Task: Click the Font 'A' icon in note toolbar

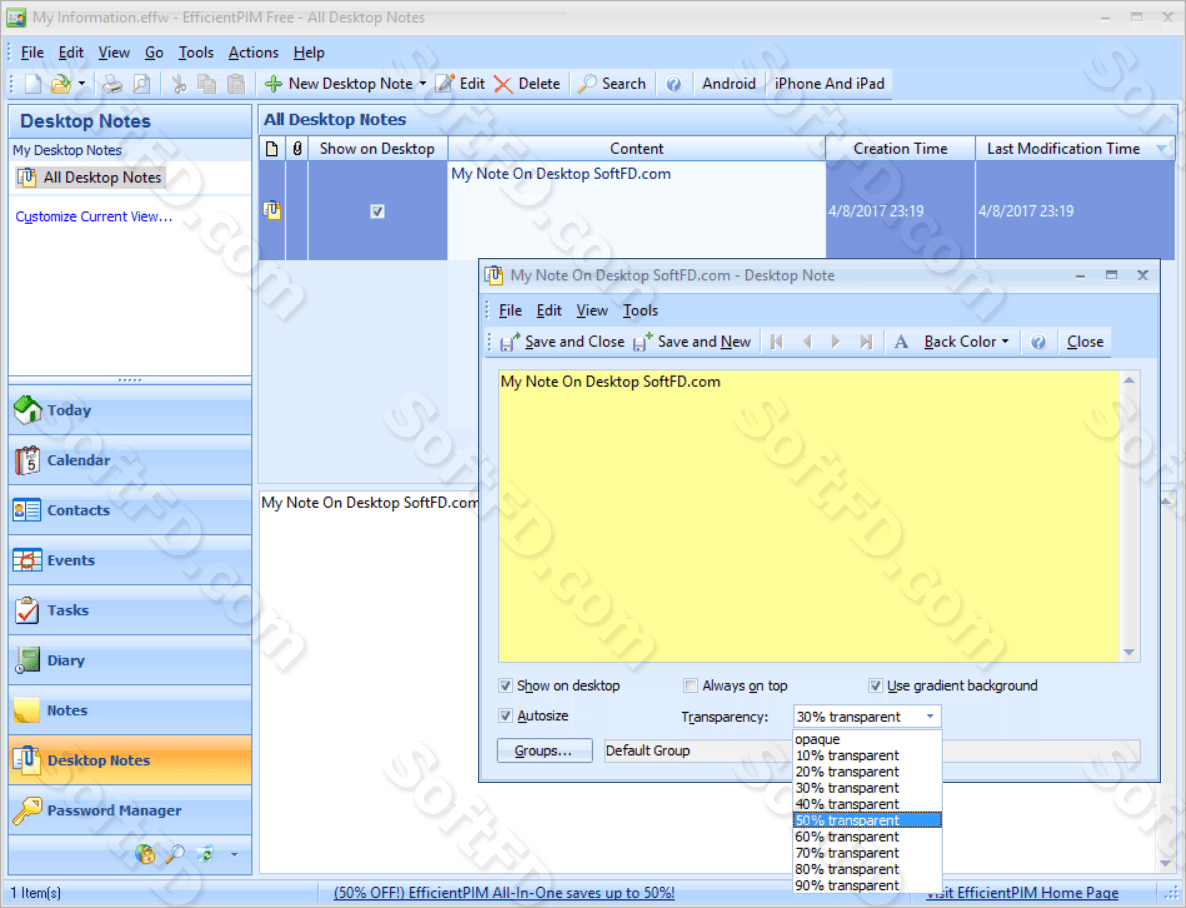Action: coord(901,342)
